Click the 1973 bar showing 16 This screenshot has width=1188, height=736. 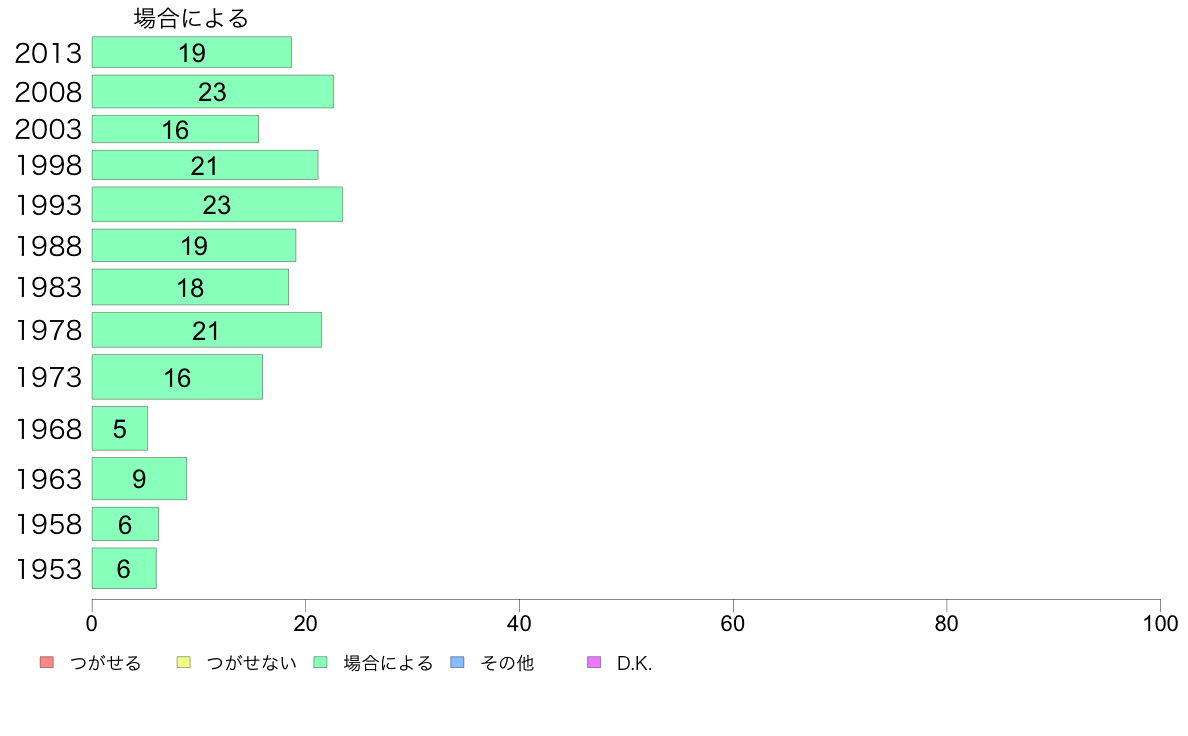click(177, 377)
